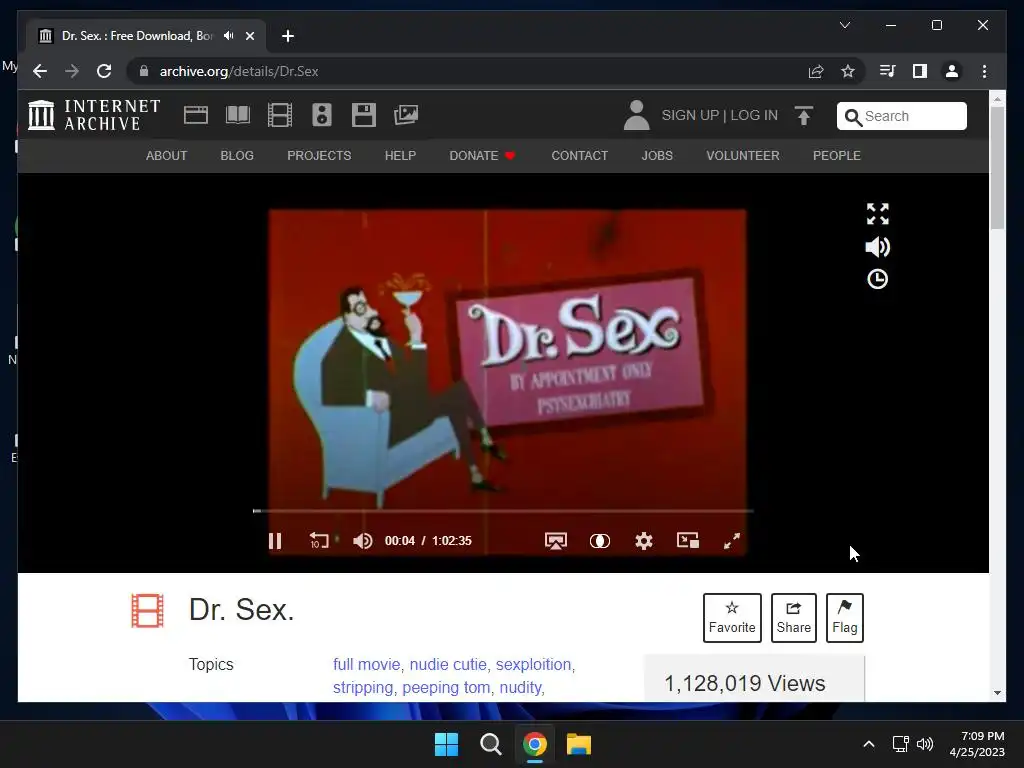Image resolution: width=1024 pixels, height=768 pixels.
Task: Click the browser Back arrow
Action: (x=40, y=71)
